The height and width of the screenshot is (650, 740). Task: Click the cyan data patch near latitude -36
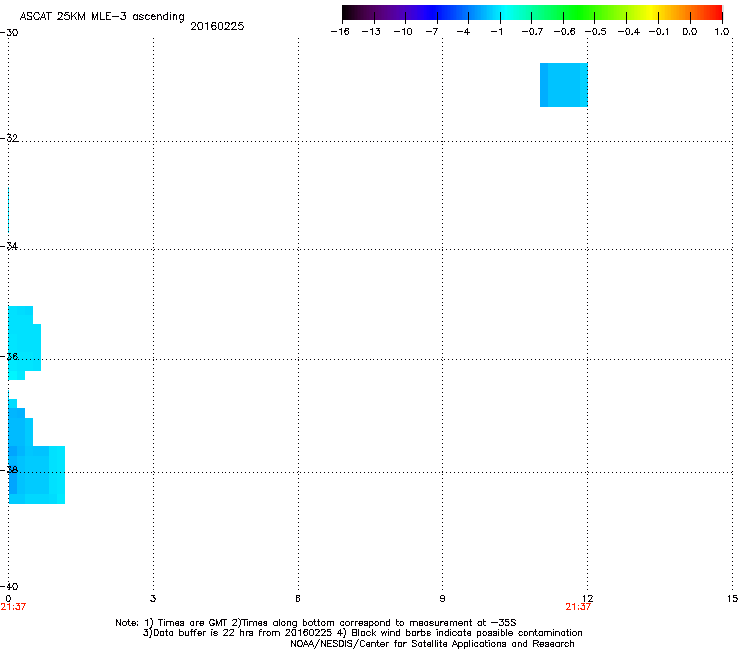pos(24,343)
